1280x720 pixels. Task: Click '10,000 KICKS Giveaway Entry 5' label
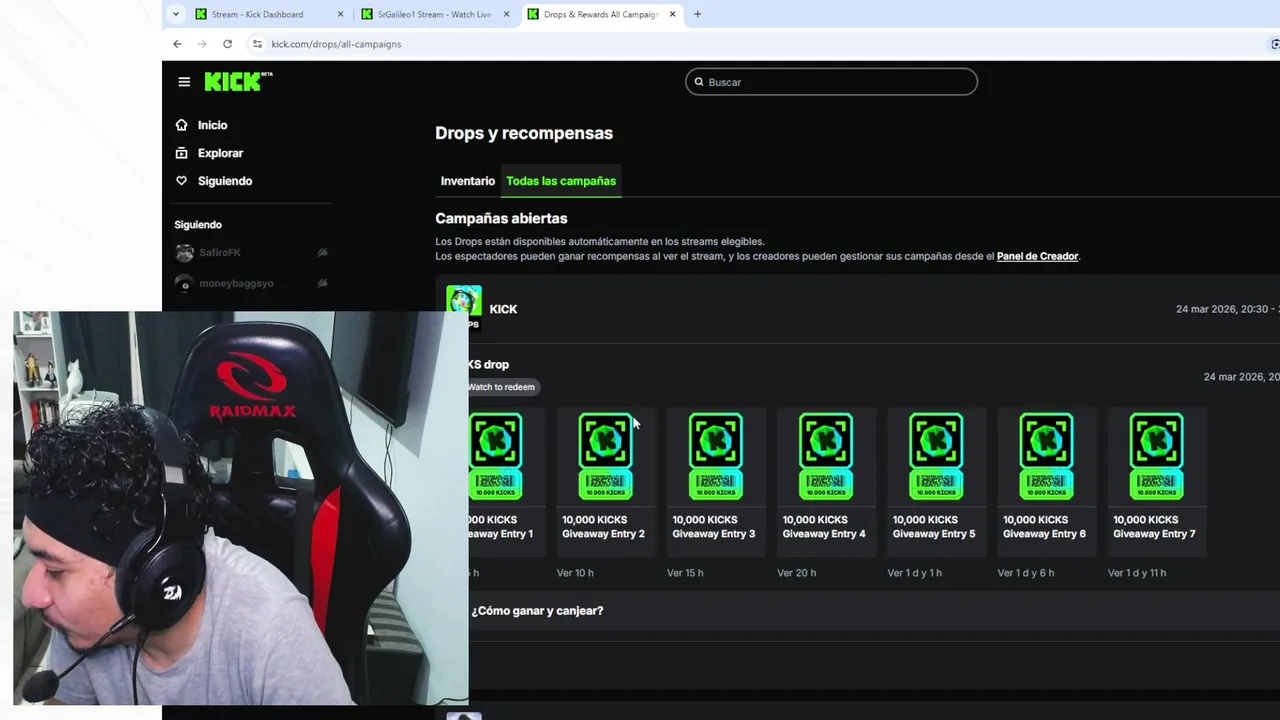pyautogui.click(x=933, y=527)
